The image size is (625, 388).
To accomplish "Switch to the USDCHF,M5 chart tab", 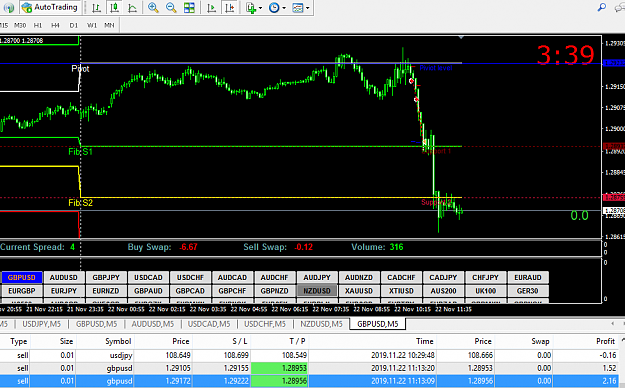I will pyautogui.click(x=265, y=324).
